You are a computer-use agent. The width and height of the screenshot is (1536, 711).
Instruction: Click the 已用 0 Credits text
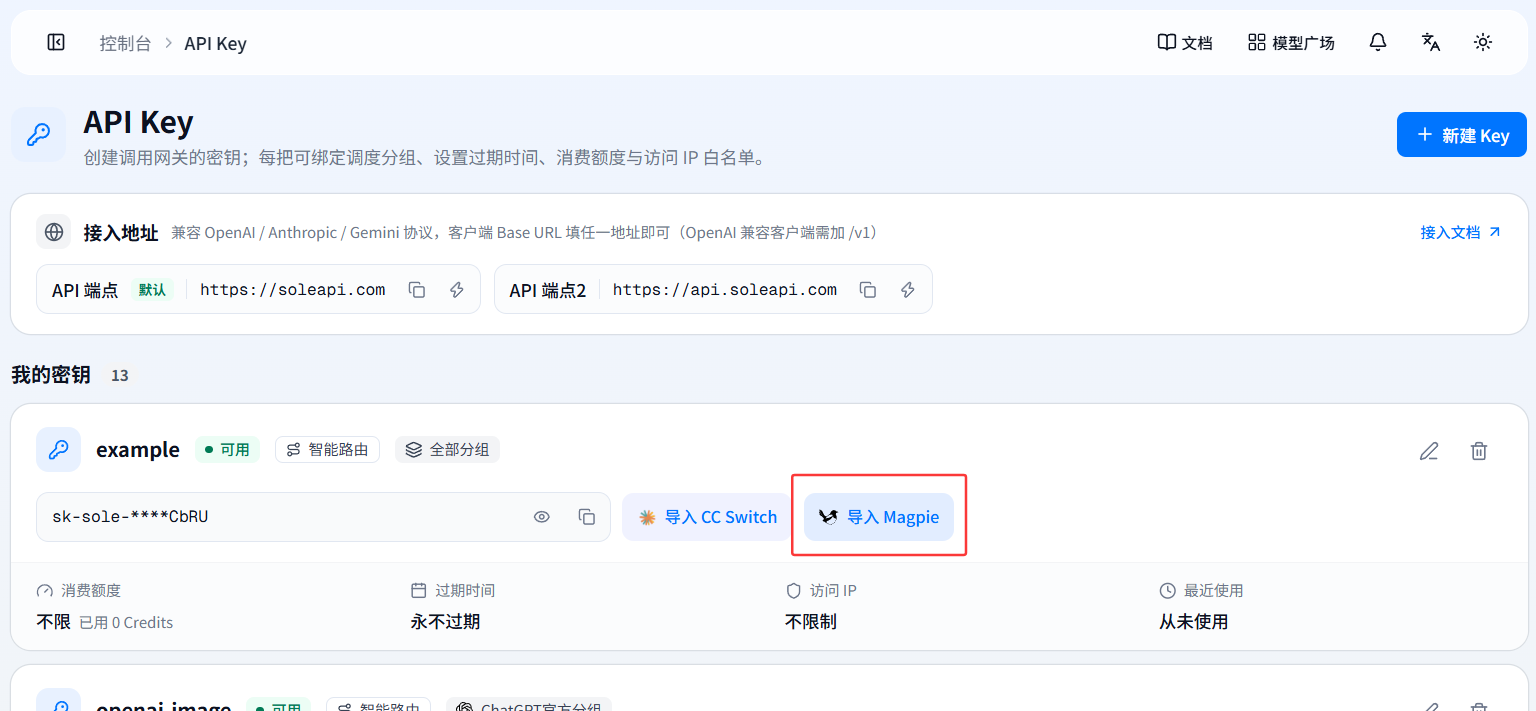126,622
